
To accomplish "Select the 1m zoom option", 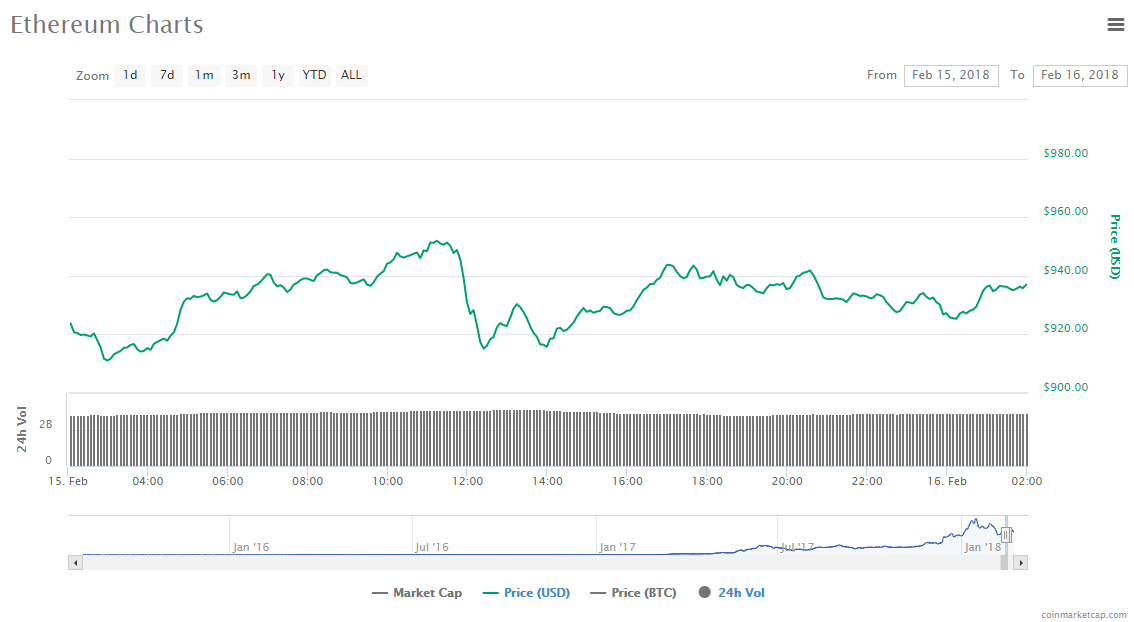I will click(203, 75).
